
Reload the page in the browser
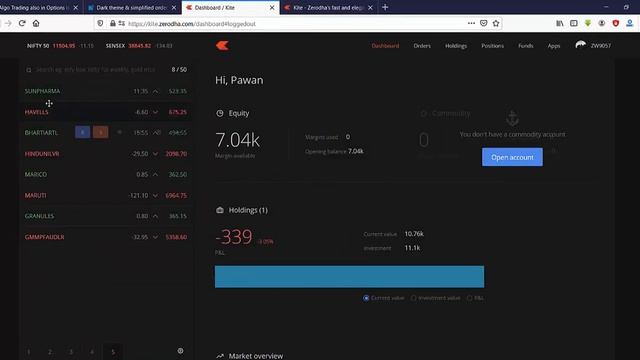[x=22, y=23]
